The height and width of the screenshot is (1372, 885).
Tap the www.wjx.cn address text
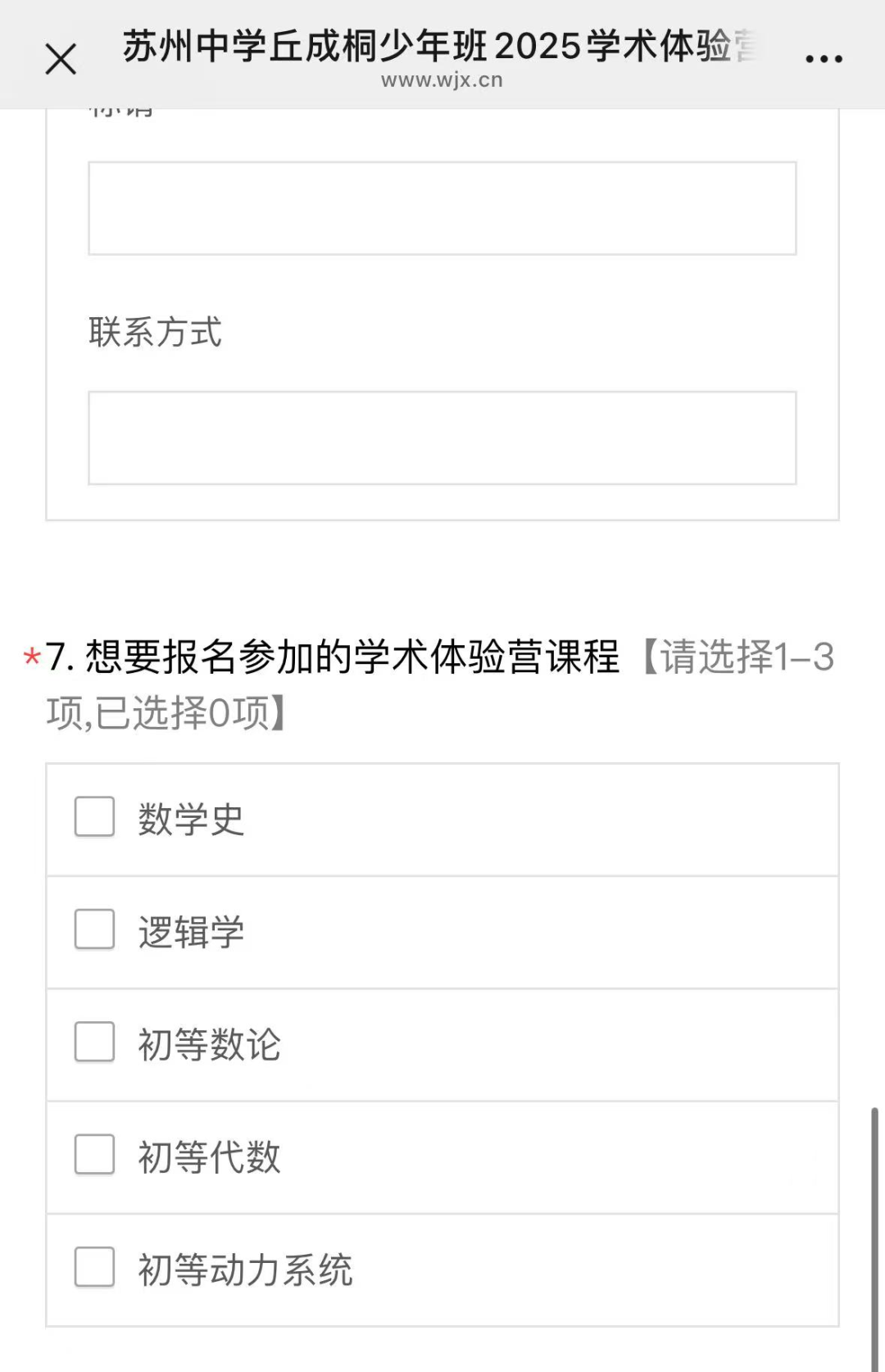click(442, 80)
